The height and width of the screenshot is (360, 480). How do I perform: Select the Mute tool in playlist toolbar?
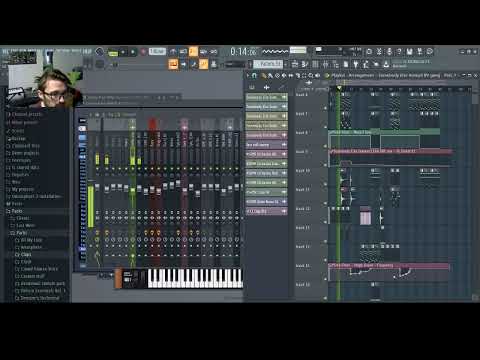284,76
